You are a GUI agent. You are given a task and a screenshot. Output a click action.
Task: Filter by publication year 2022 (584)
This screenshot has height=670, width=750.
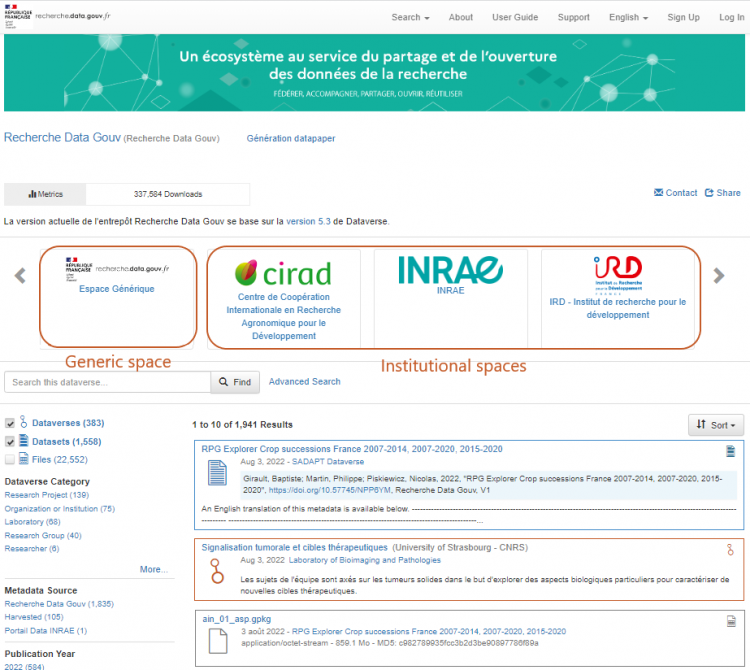point(24,666)
